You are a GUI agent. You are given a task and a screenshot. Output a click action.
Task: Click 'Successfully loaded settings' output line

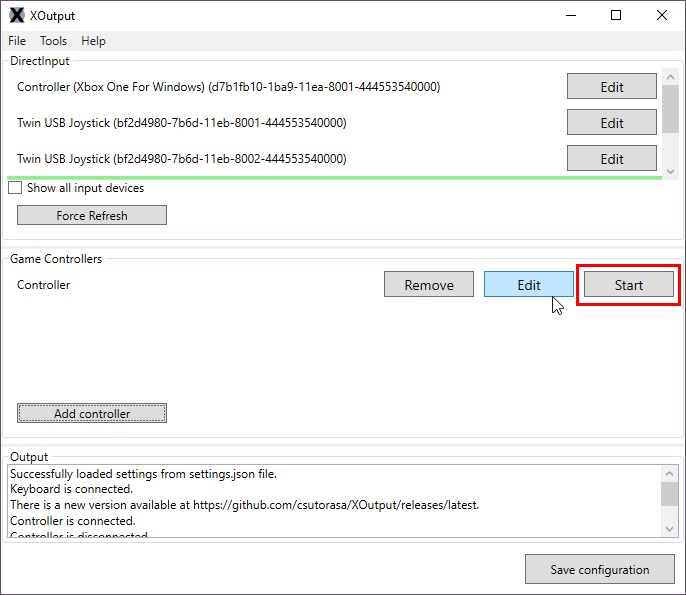[144, 474]
